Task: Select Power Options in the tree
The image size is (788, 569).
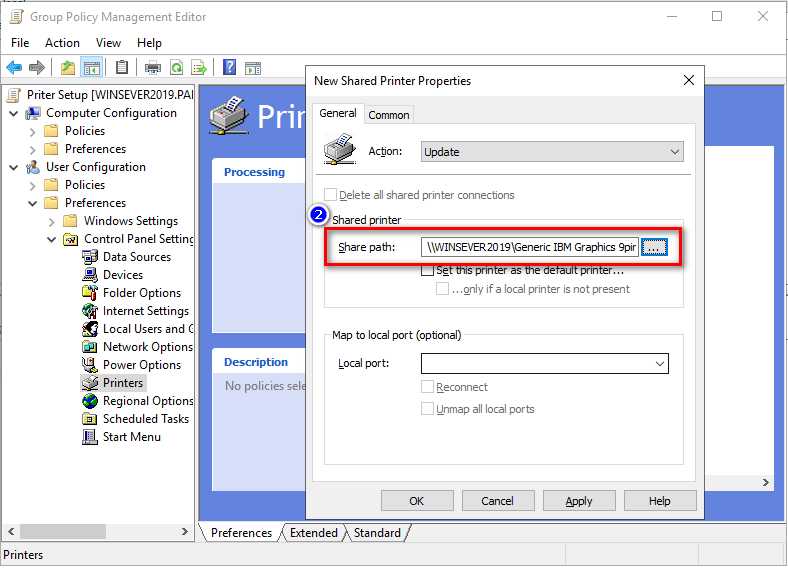Action: pyautogui.click(x=142, y=365)
